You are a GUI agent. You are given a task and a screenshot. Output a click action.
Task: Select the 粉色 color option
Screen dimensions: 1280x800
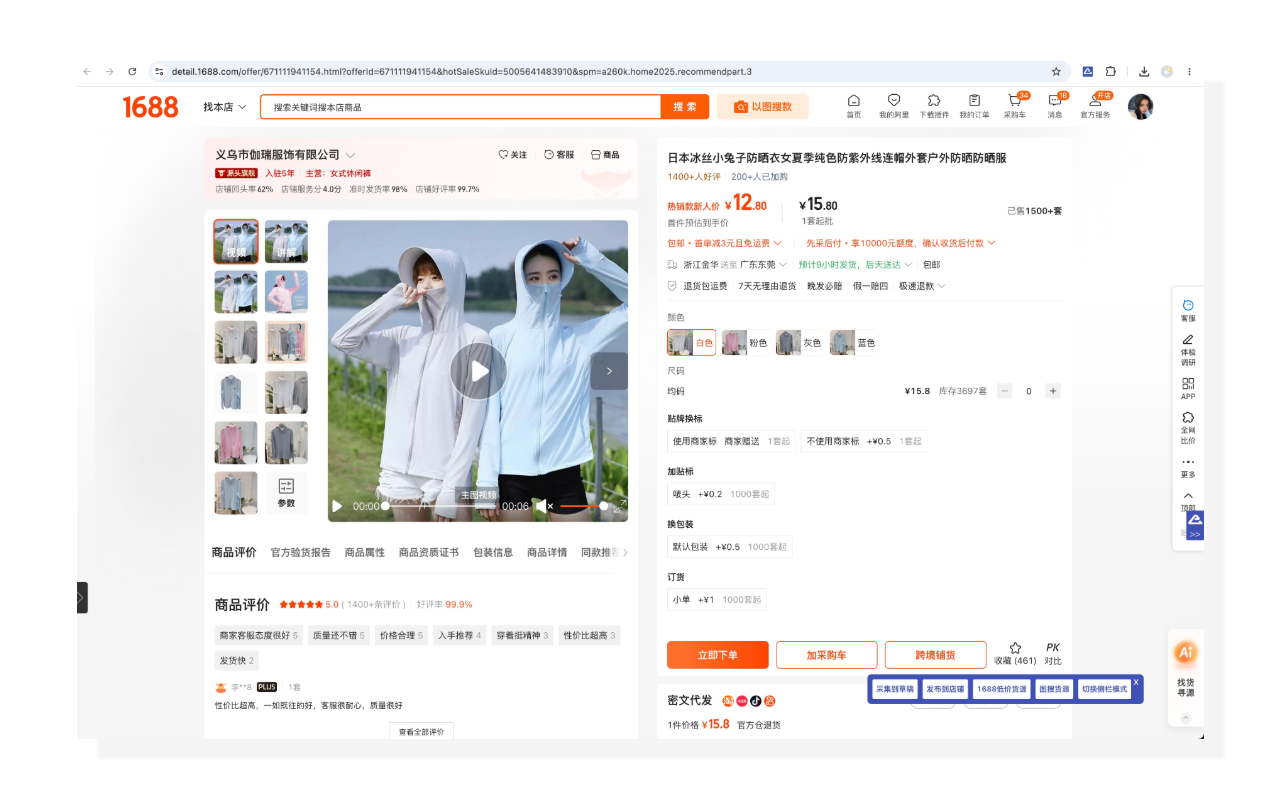pos(747,343)
